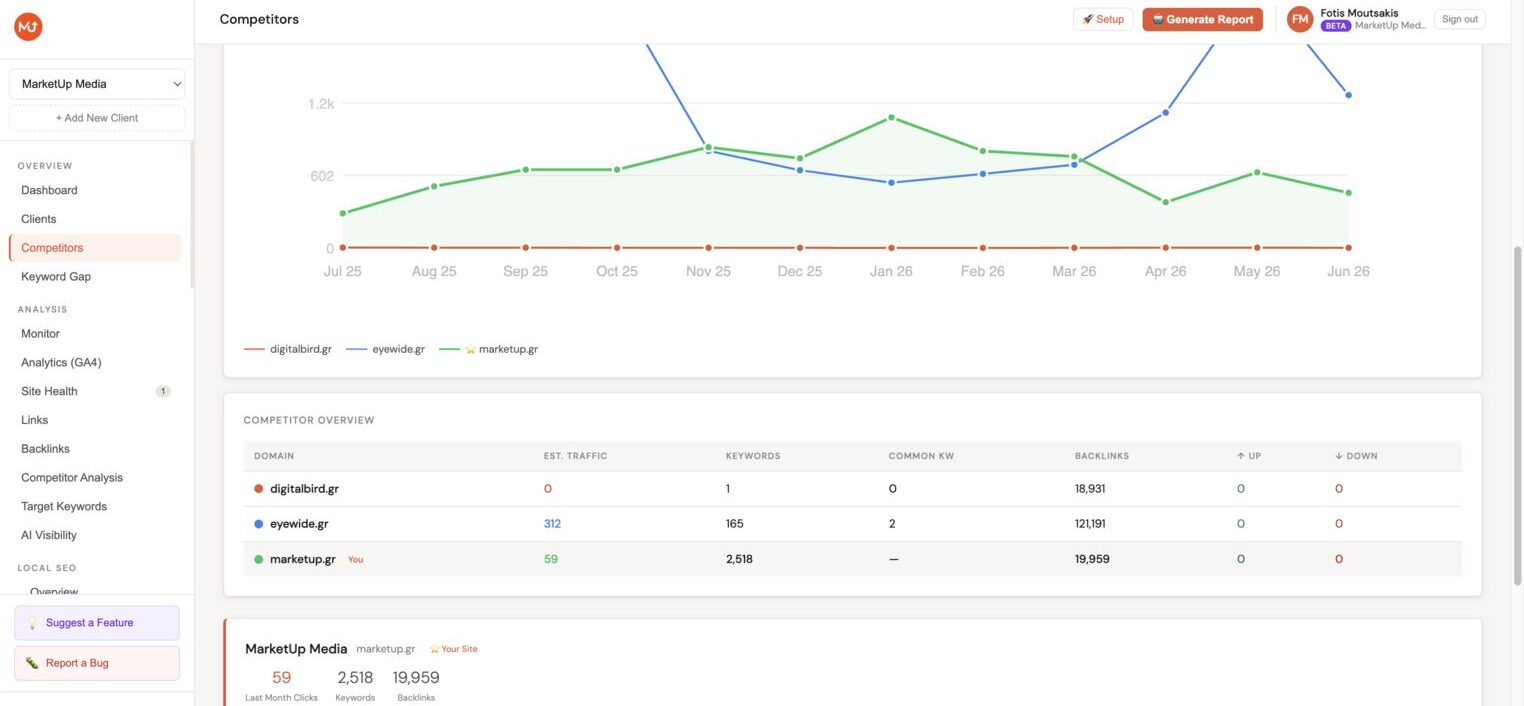Click the Site Health badge showing 1
This screenshot has width=1524, height=706.
(163, 391)
